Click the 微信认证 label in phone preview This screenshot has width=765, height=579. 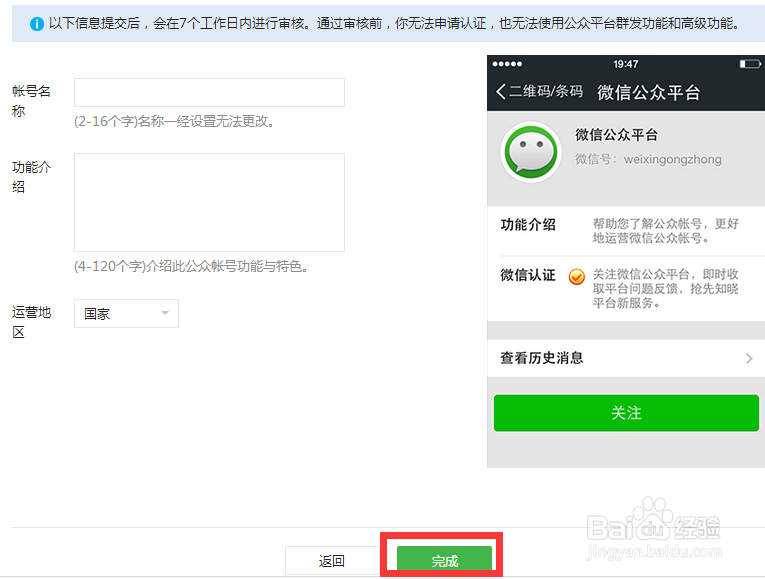(x=528, y=275)
